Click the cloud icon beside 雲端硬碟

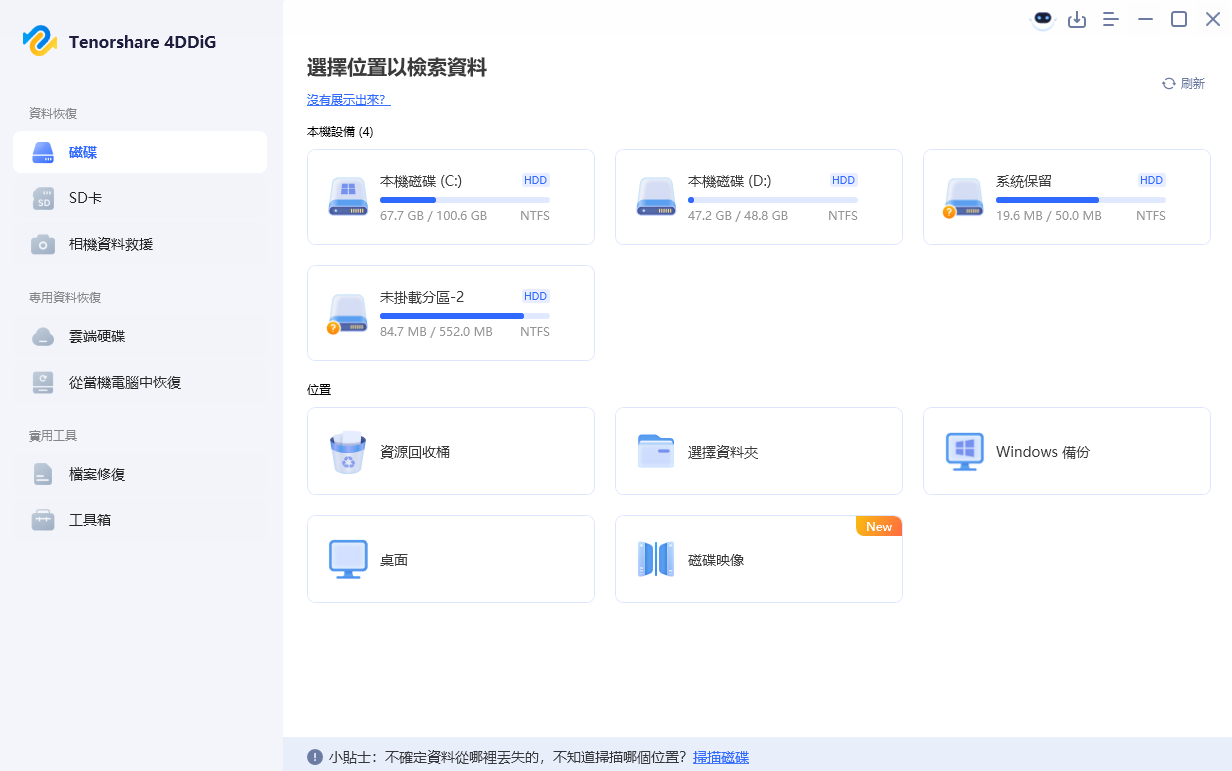pos(43,337)
